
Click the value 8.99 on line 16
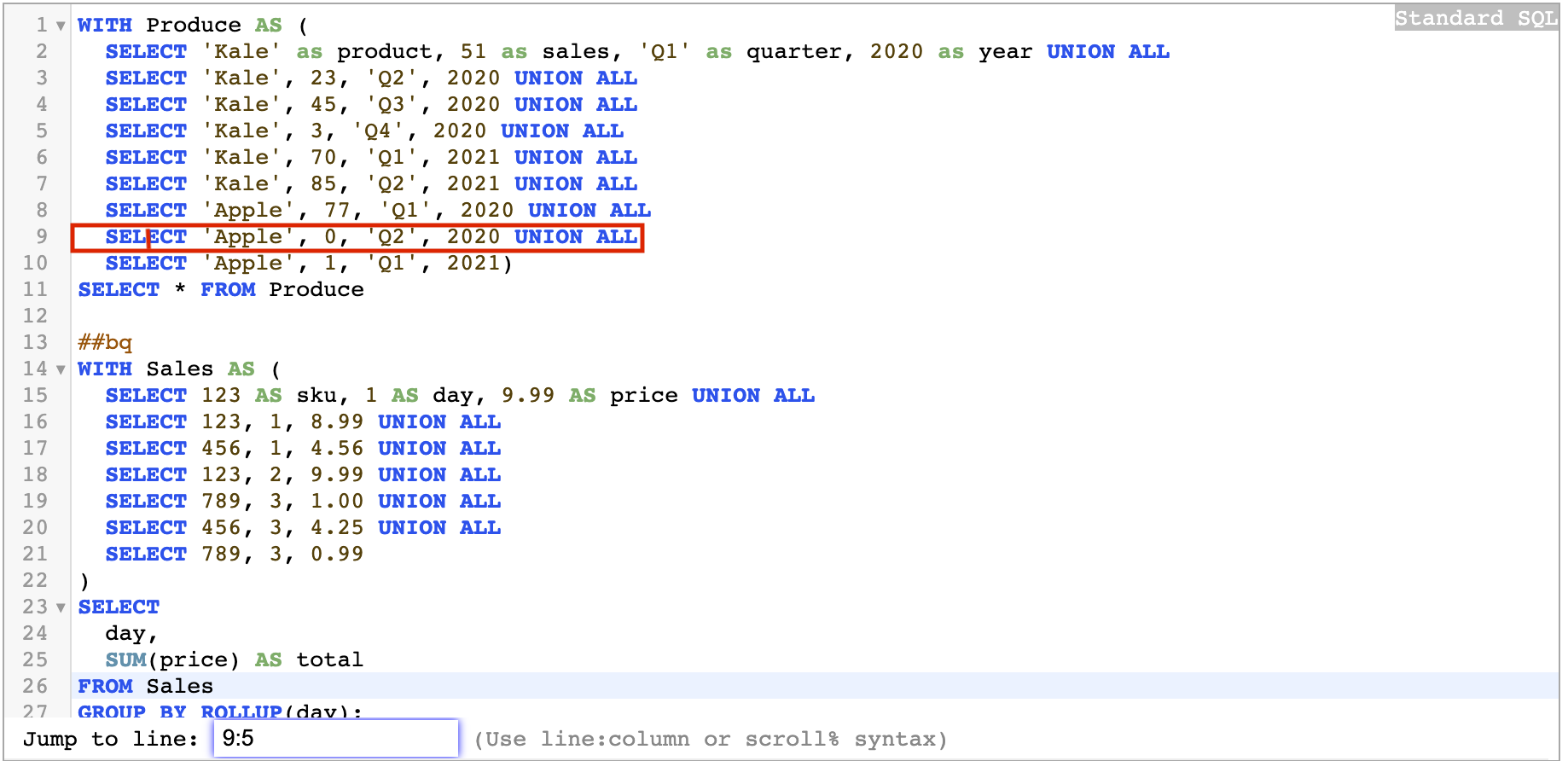(x=337, y=422)
